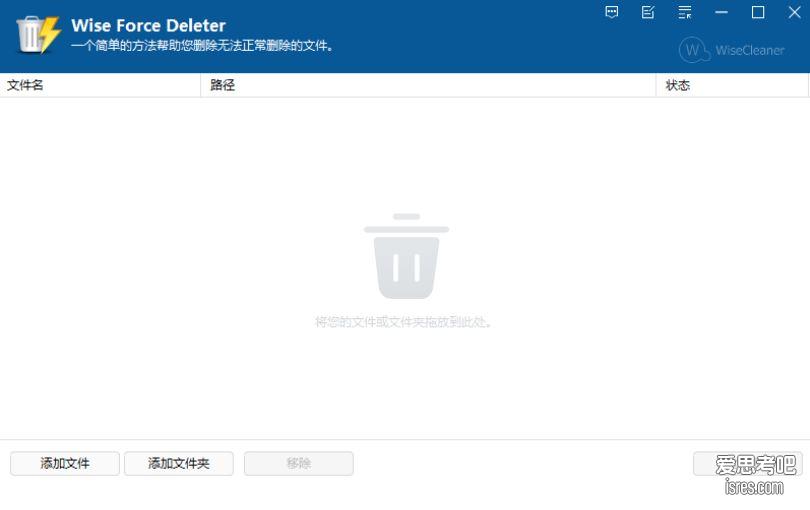Click the Wise Force Deleter trash logo

[39, 34]
